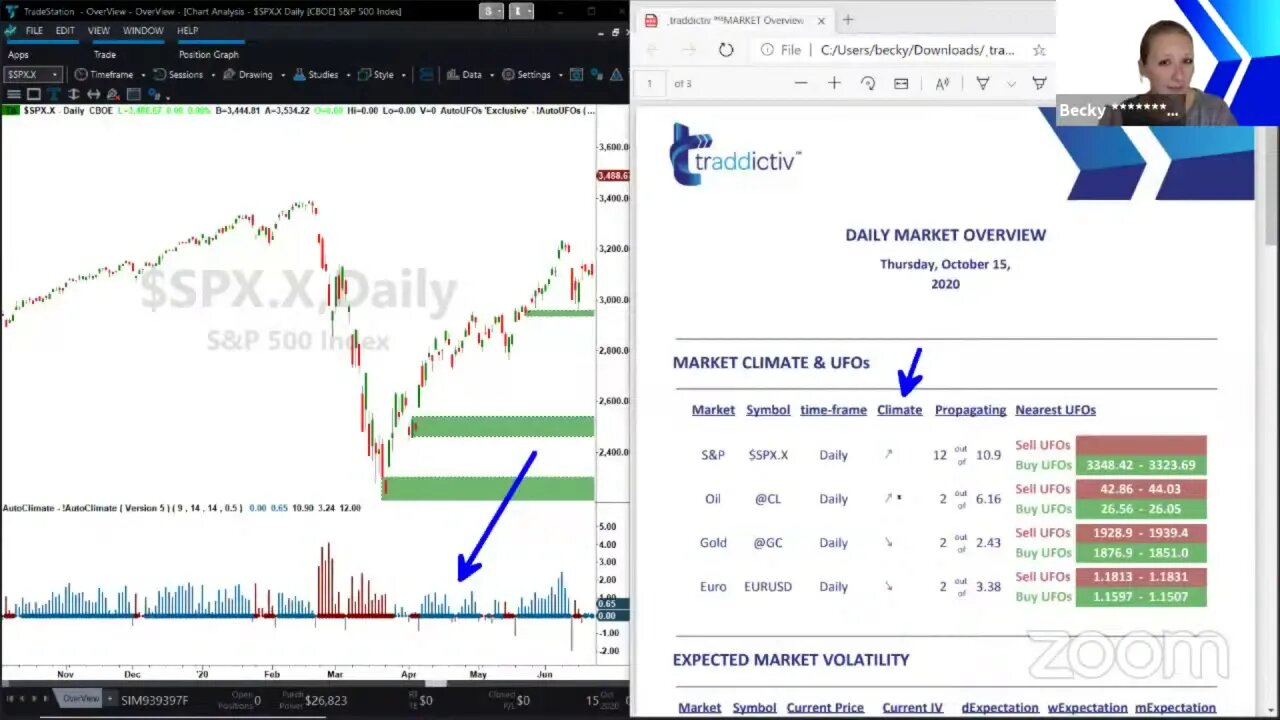Click the Gold Sell UFOs 1928.9 - 1939.4 cell
Viewport: 1280px width, 720px height.
[1141, 533]
